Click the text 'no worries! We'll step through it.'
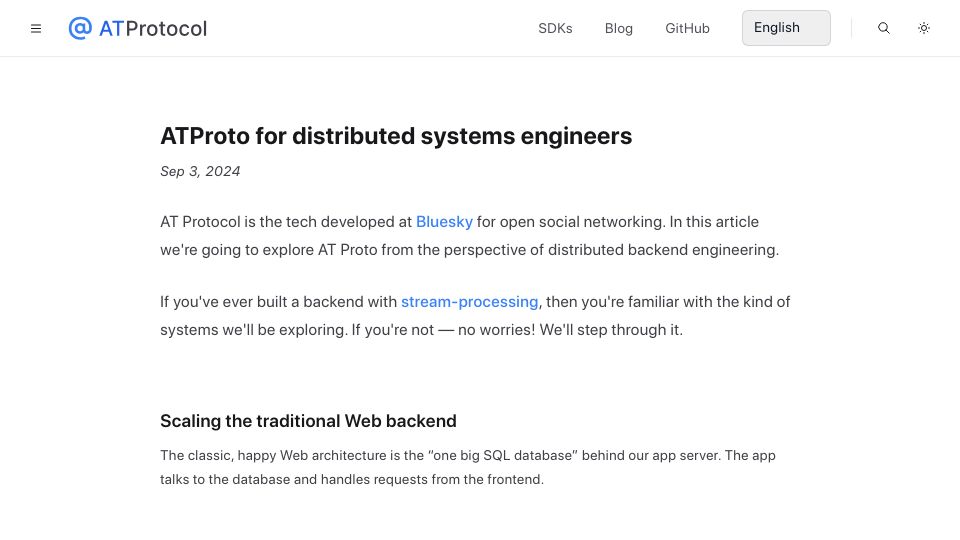This screenshot has height=540, width=960. coord(570,330)
